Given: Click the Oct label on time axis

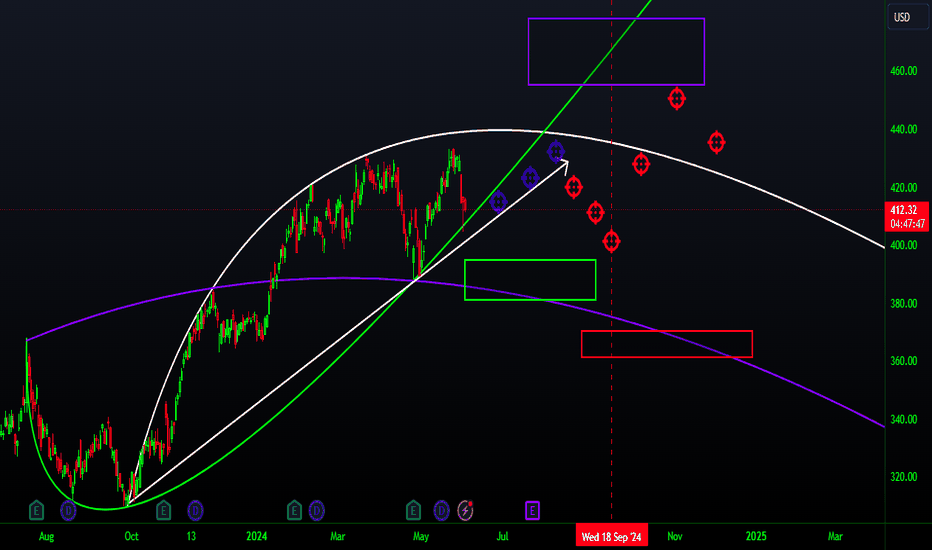Looking at the screenshot, I should pyautogui.click(x=131, y=536).
